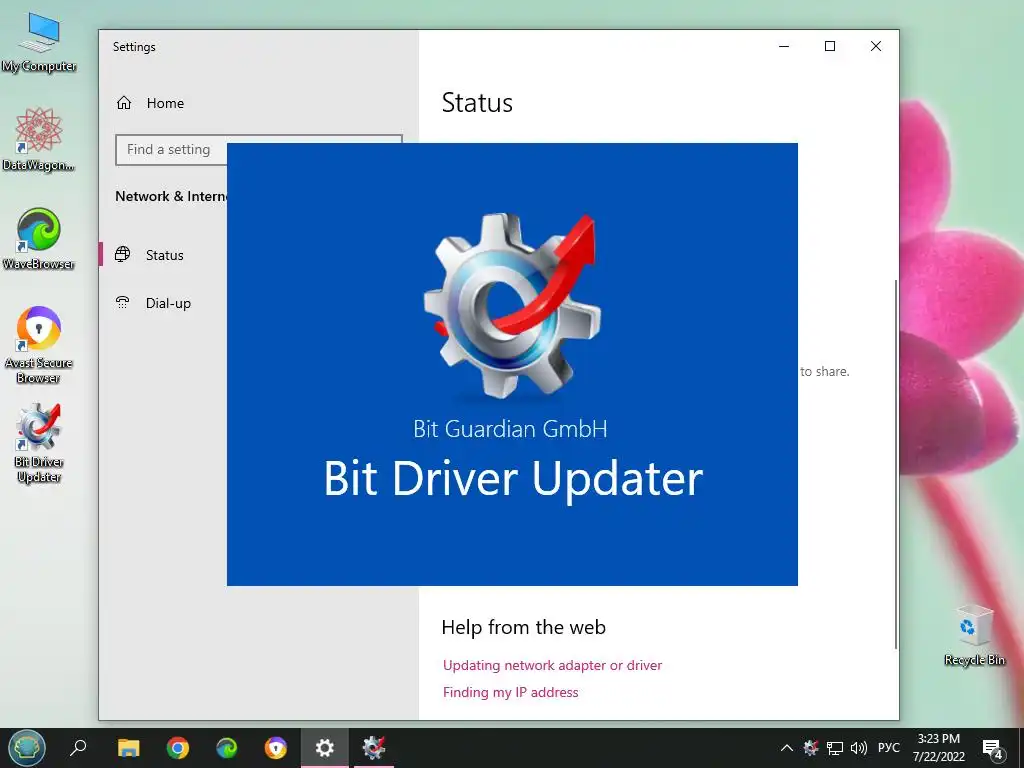Launch WaveBrowser from taskbar

(x=227, y=748)
